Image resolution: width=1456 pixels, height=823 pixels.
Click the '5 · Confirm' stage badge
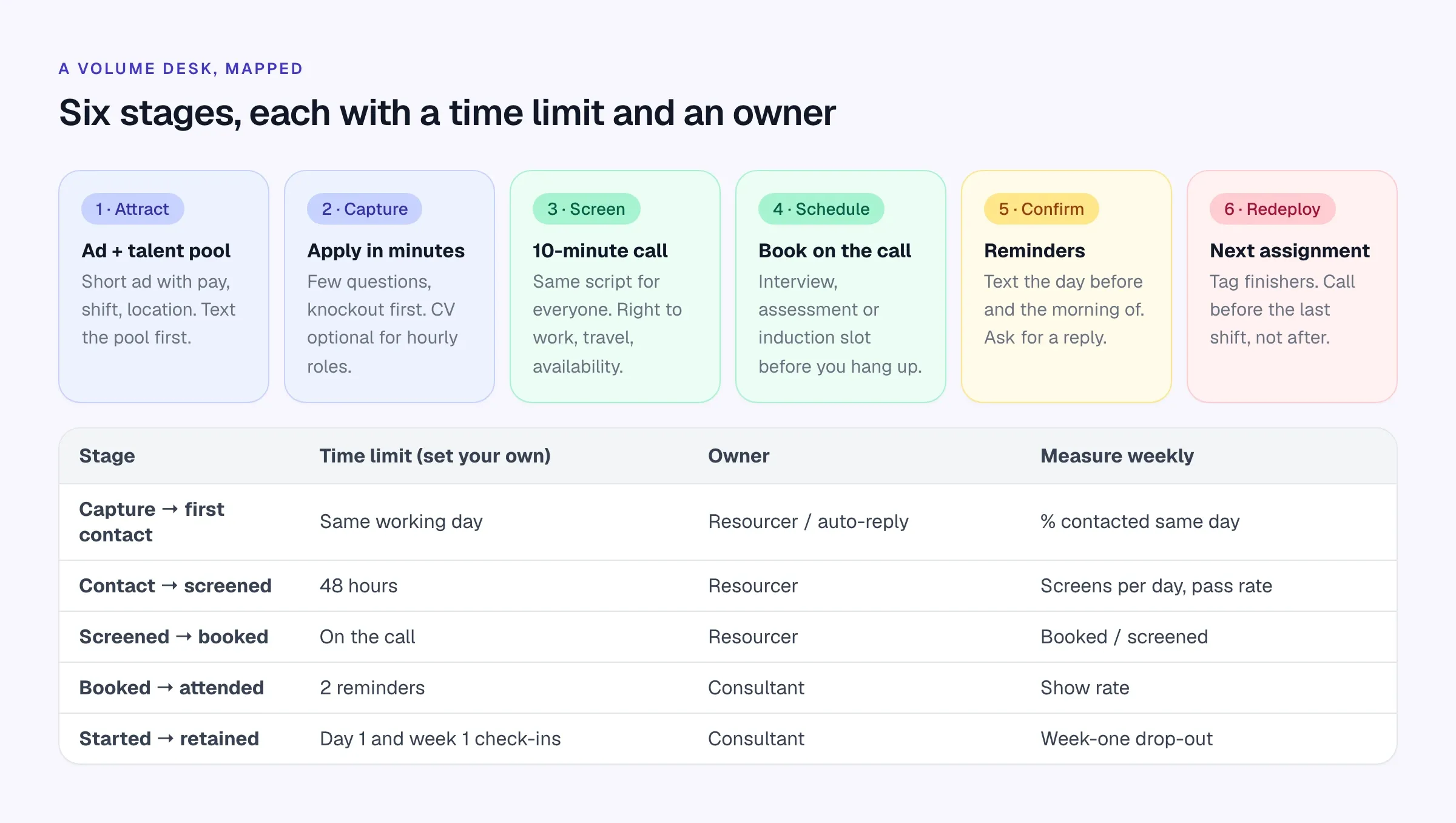1041,209
